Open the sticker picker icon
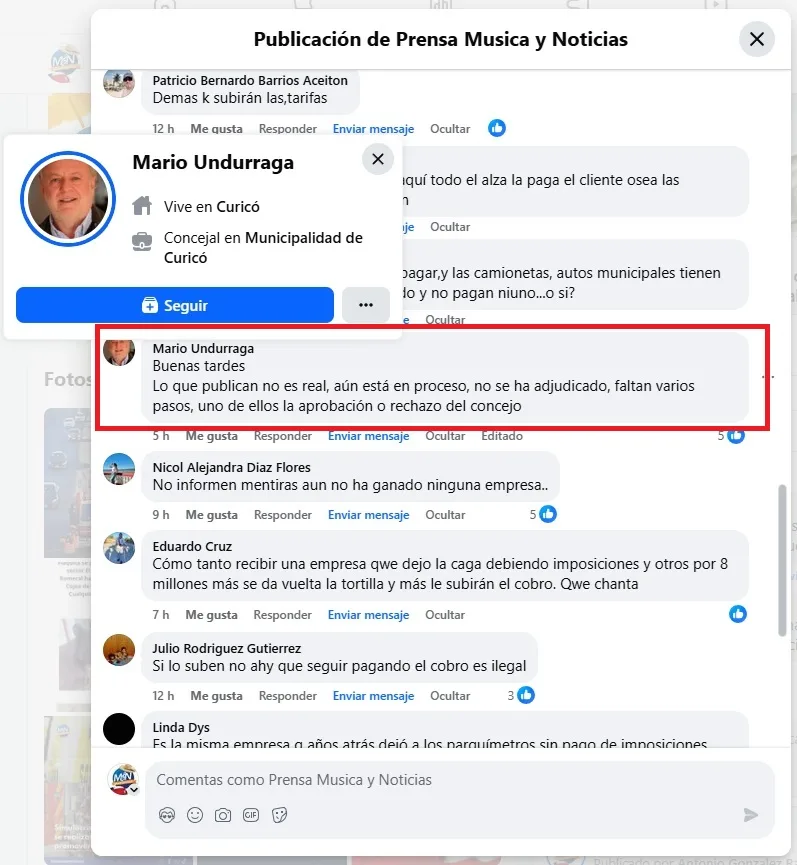797x865 pixels. pyautogui.click(x=280, y=815)
